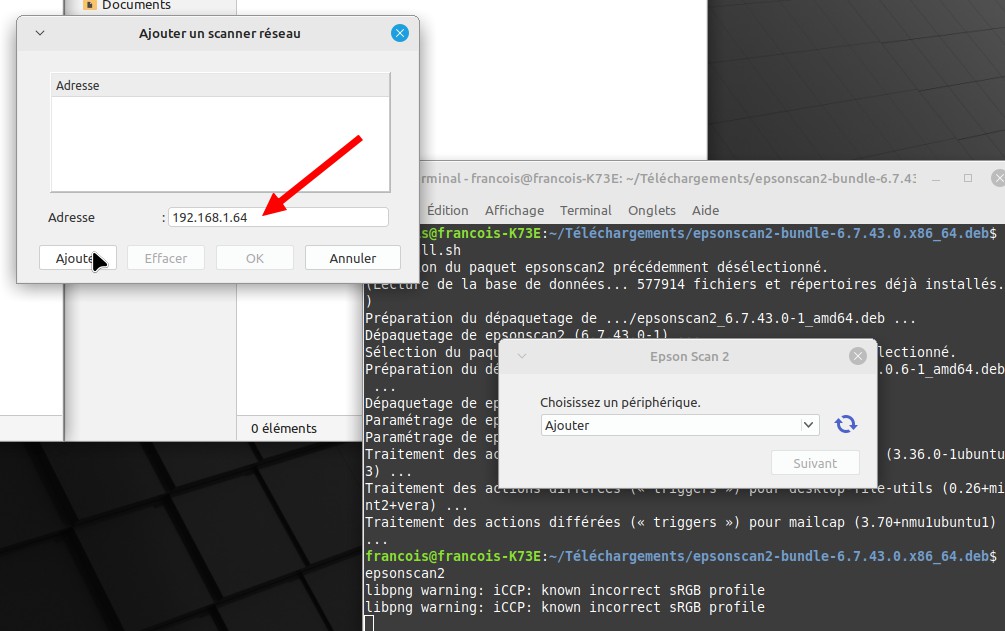Click the empty address list area
This screenshot has width=1005, height=631.
[x=220, y=144]
